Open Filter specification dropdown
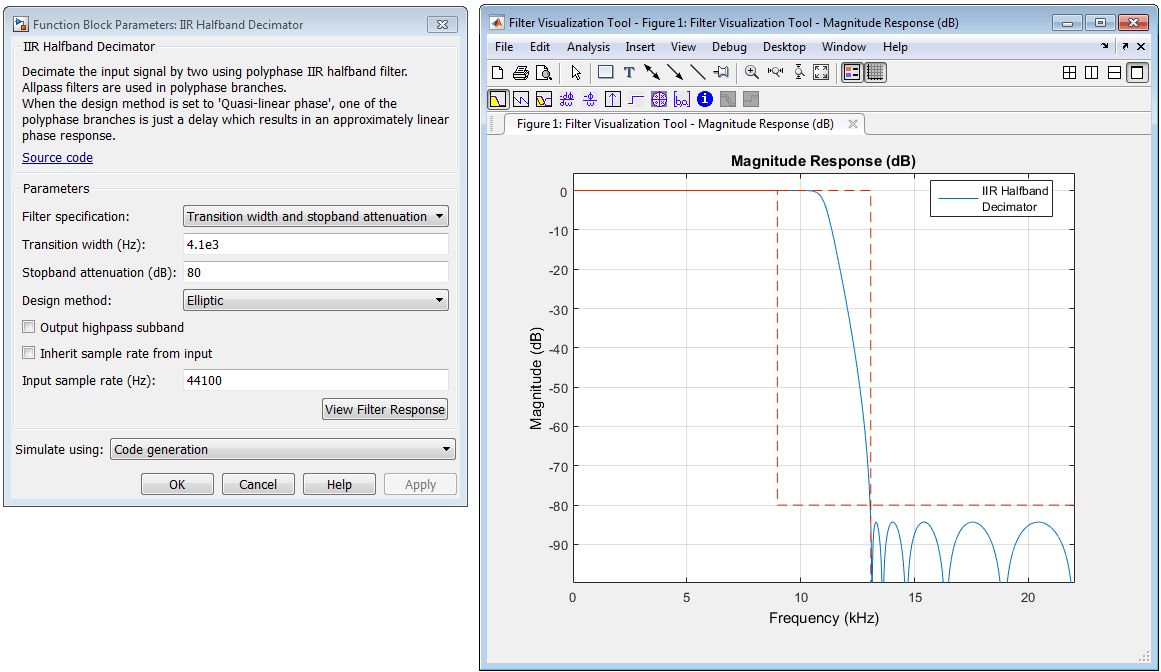The width and height of the screenshot is (1161, 672). (315, 216)
